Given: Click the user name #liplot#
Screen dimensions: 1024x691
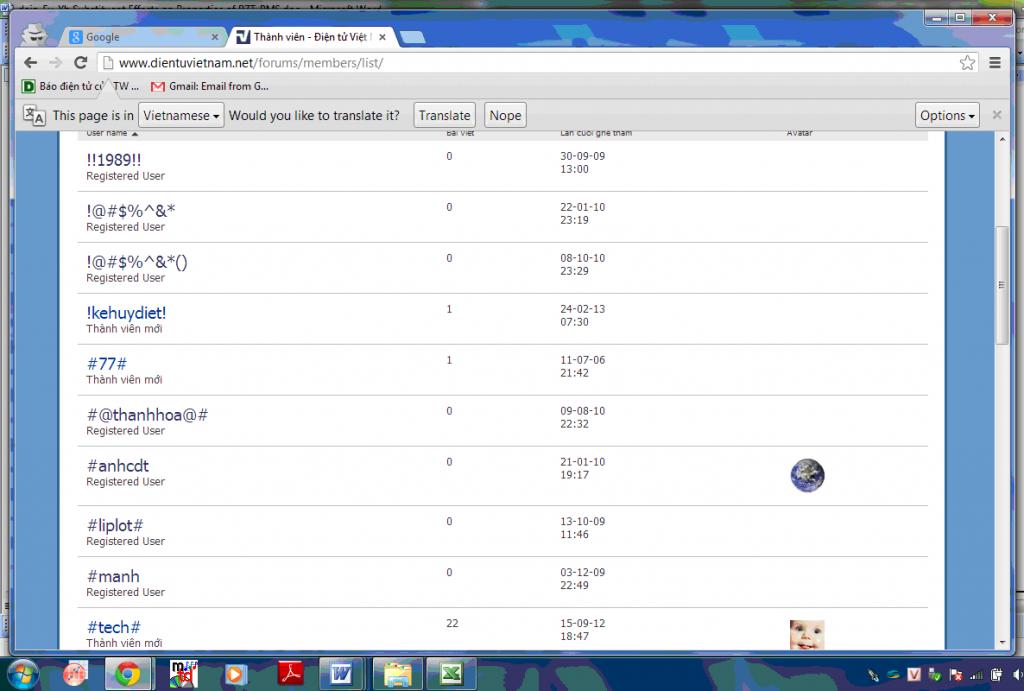Looking at the screenshot, I should (x=115, y=525).
